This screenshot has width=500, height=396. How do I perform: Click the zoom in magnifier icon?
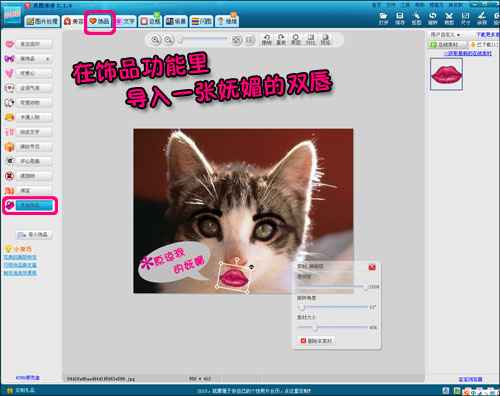point(155,40)
